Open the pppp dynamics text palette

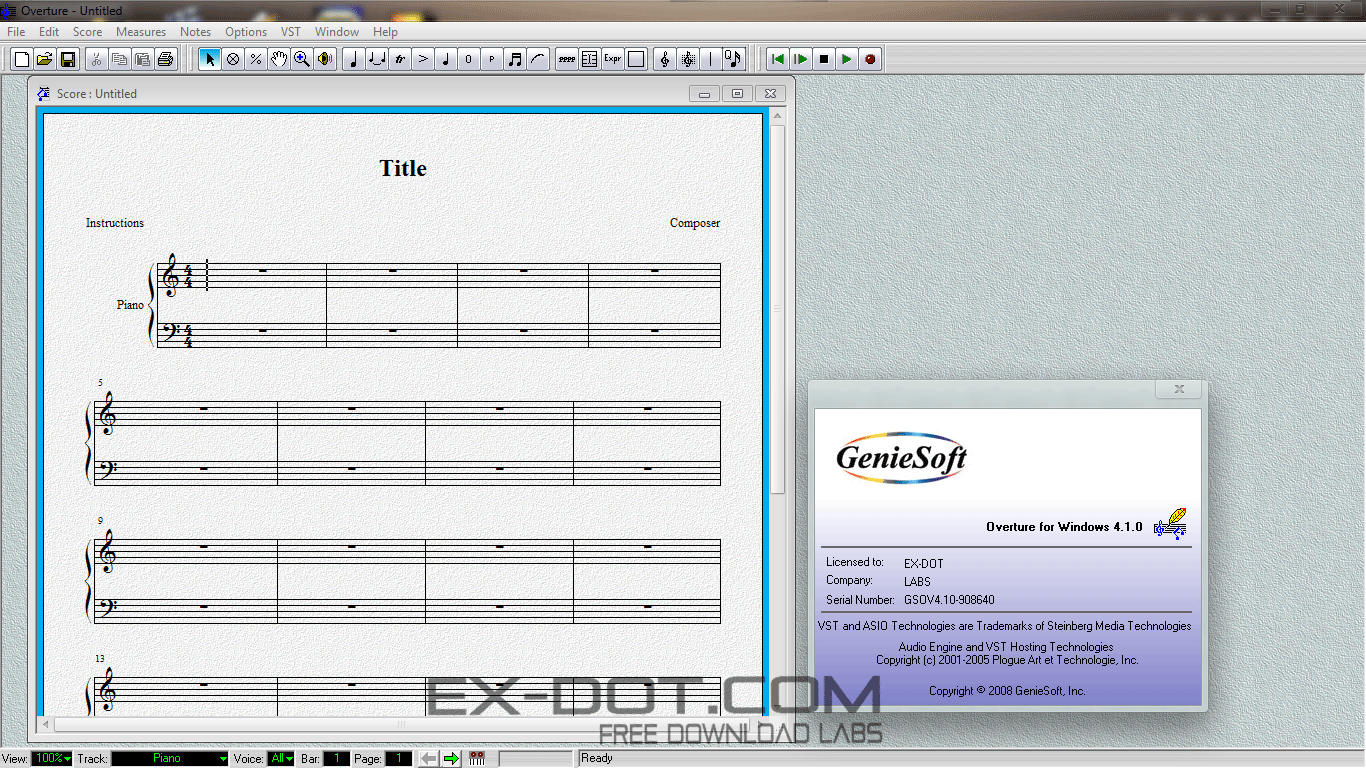[x=567, y=59]
